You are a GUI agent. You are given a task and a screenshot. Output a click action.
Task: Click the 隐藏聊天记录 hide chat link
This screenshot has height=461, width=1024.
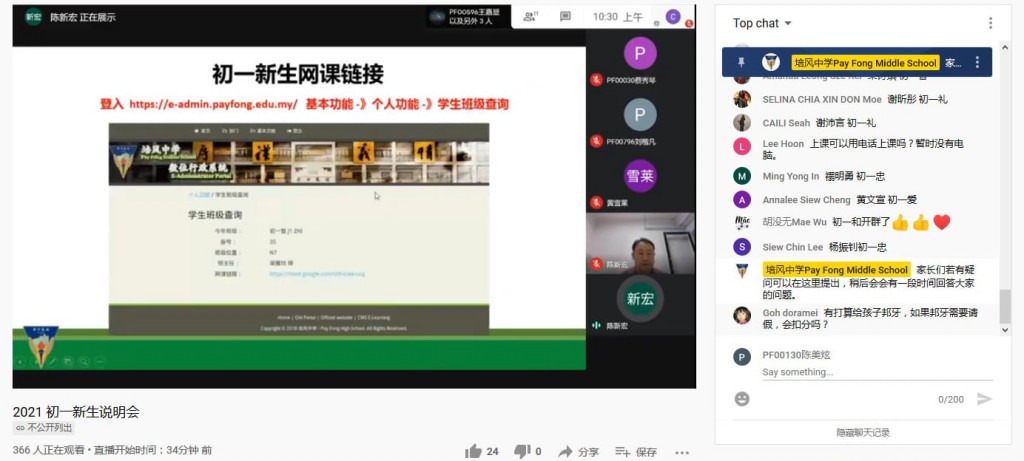[863, 432]
